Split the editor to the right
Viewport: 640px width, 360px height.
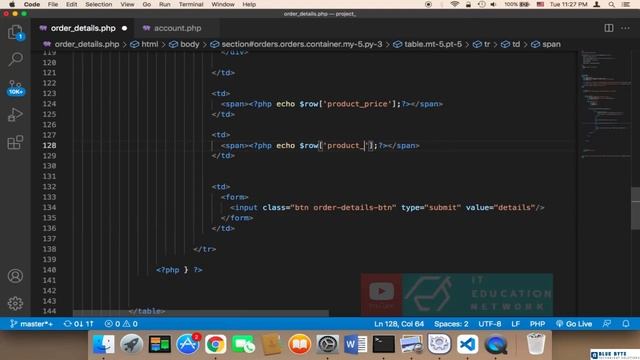(x=609, y=28)
